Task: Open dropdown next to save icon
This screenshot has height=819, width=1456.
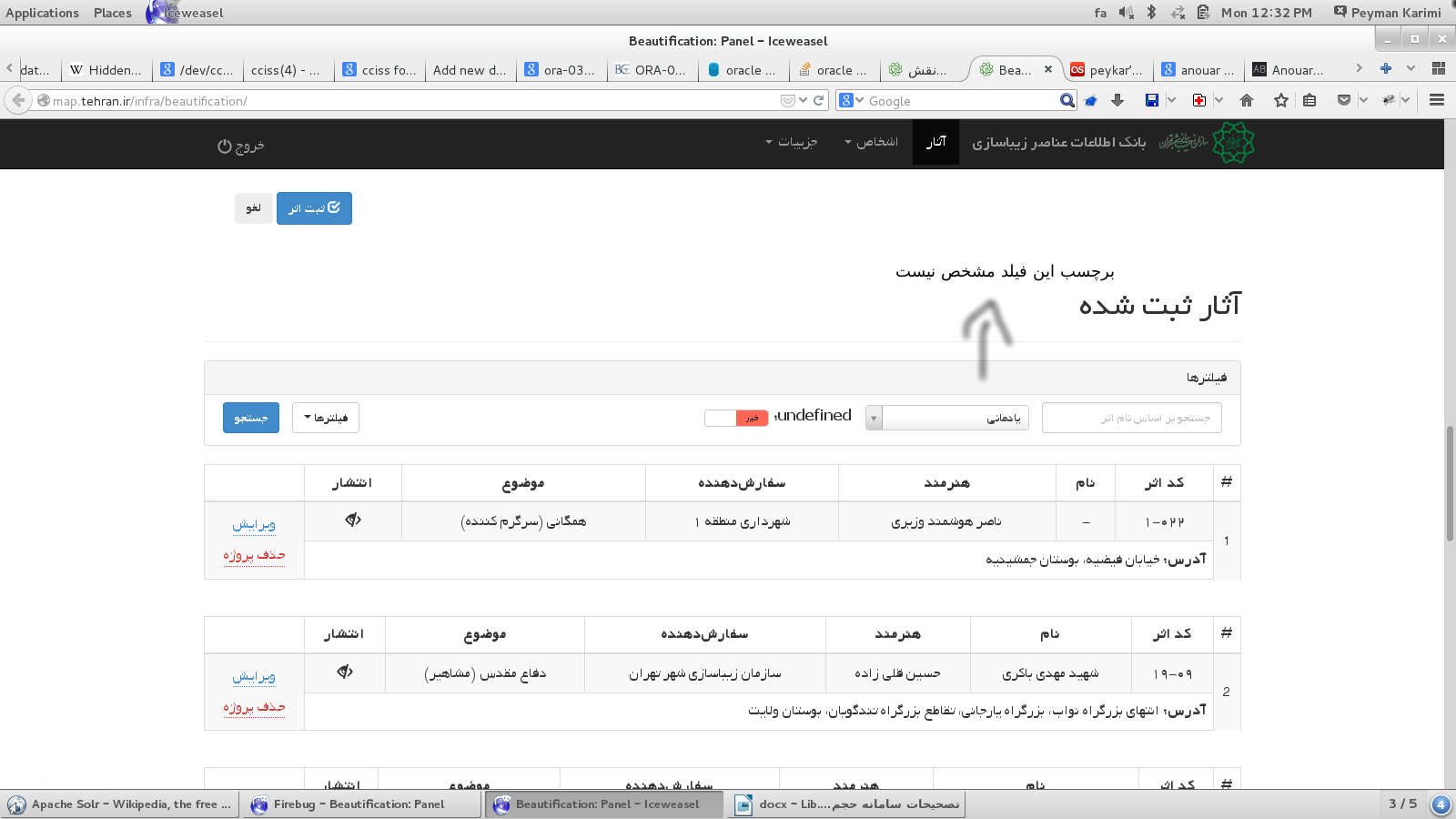Action: [x=1171, y=101]
